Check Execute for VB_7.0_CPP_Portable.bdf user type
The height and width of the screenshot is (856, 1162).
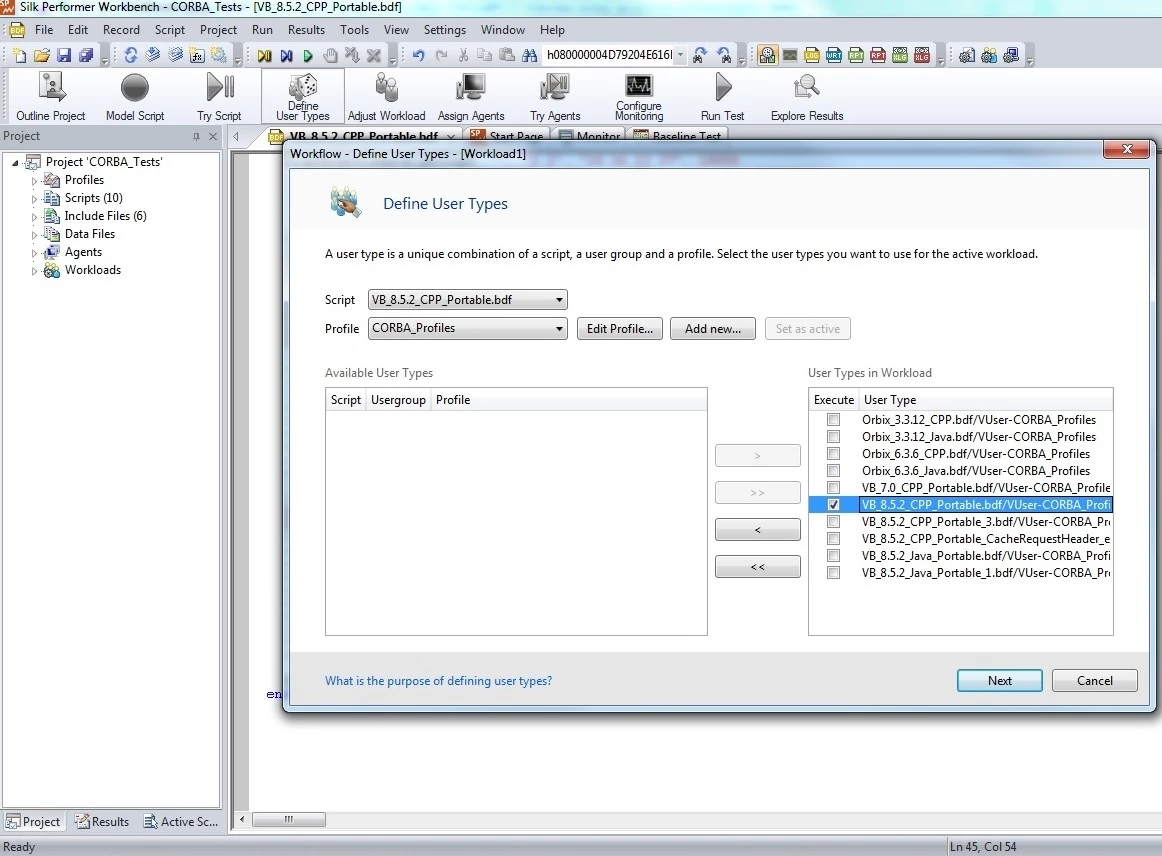(834, 488)
